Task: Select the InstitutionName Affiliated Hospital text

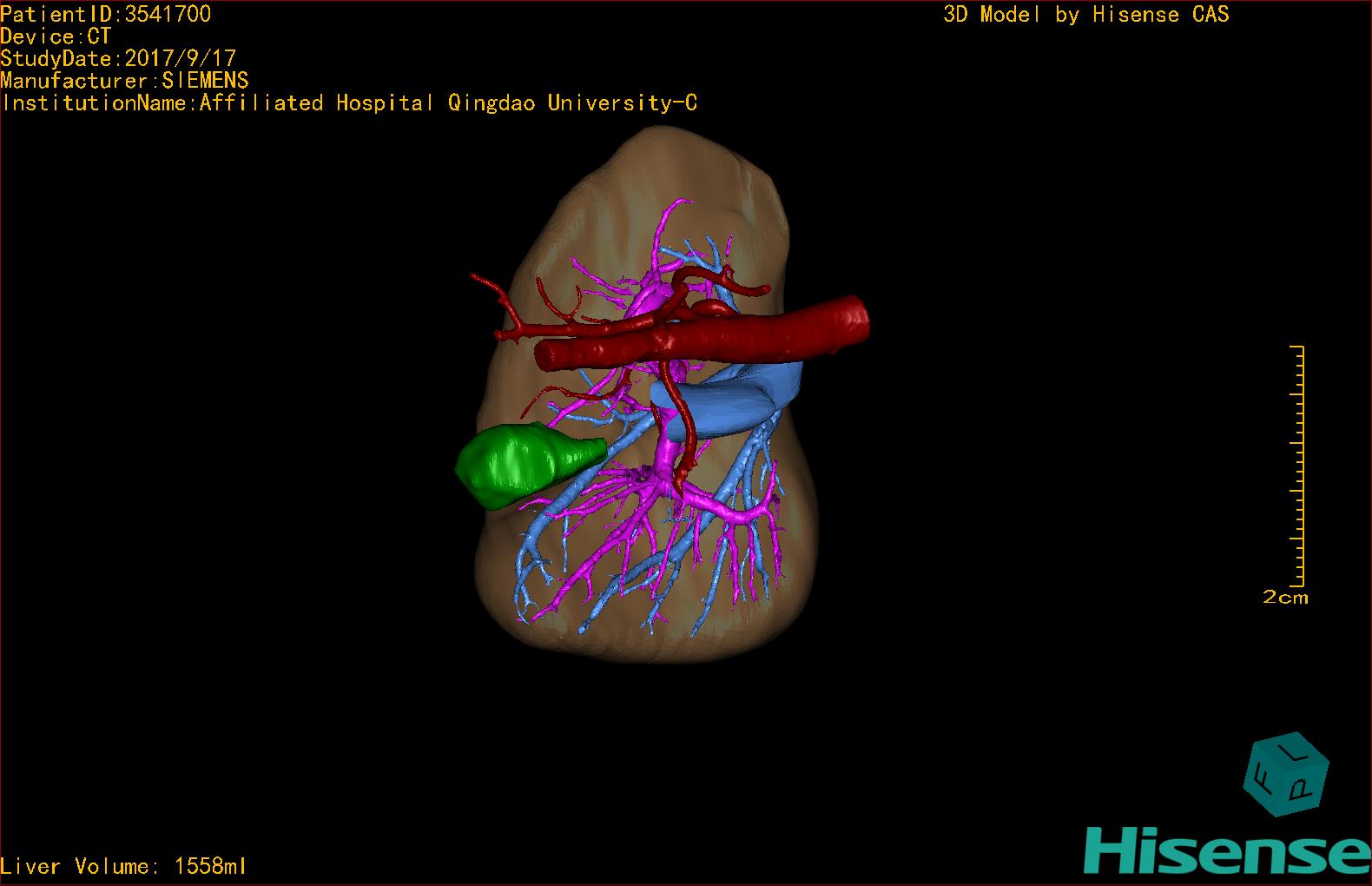Action: [x=349, y=103]
